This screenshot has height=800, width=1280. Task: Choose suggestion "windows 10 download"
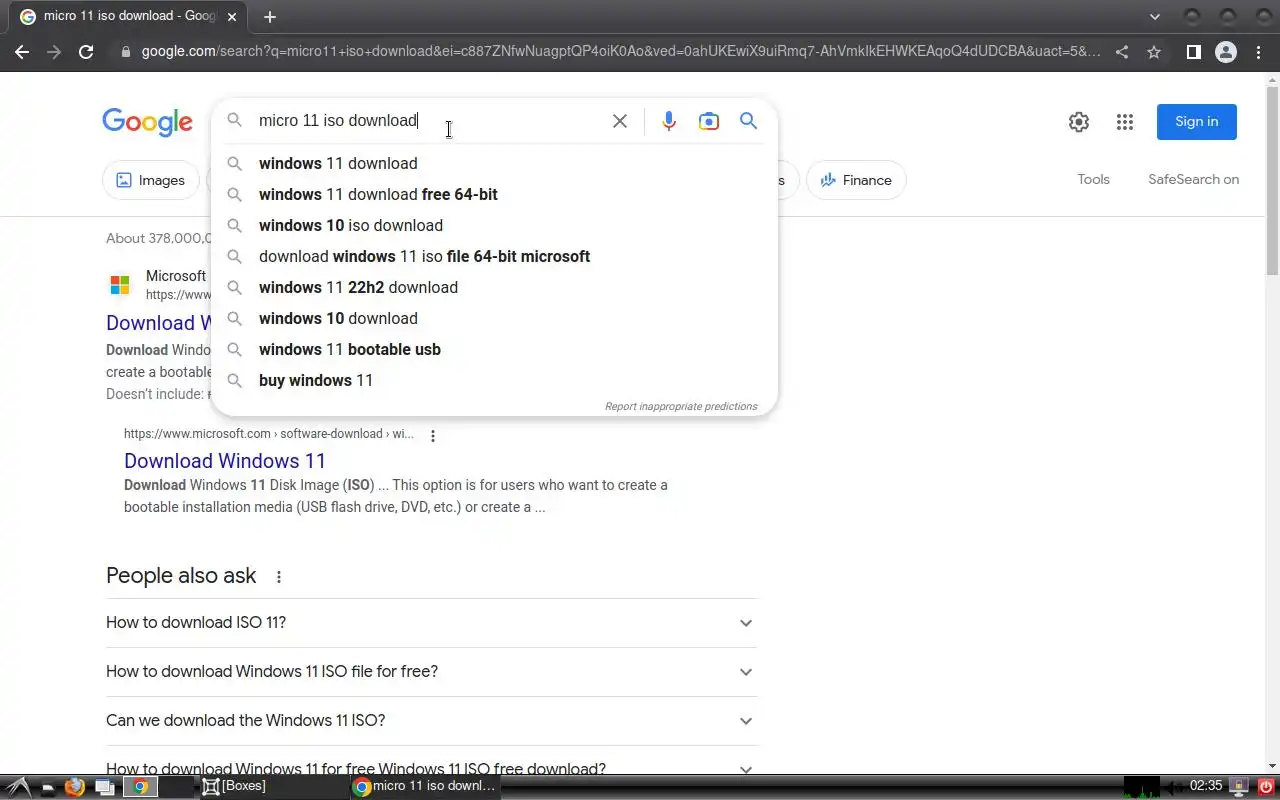point(494,319)
